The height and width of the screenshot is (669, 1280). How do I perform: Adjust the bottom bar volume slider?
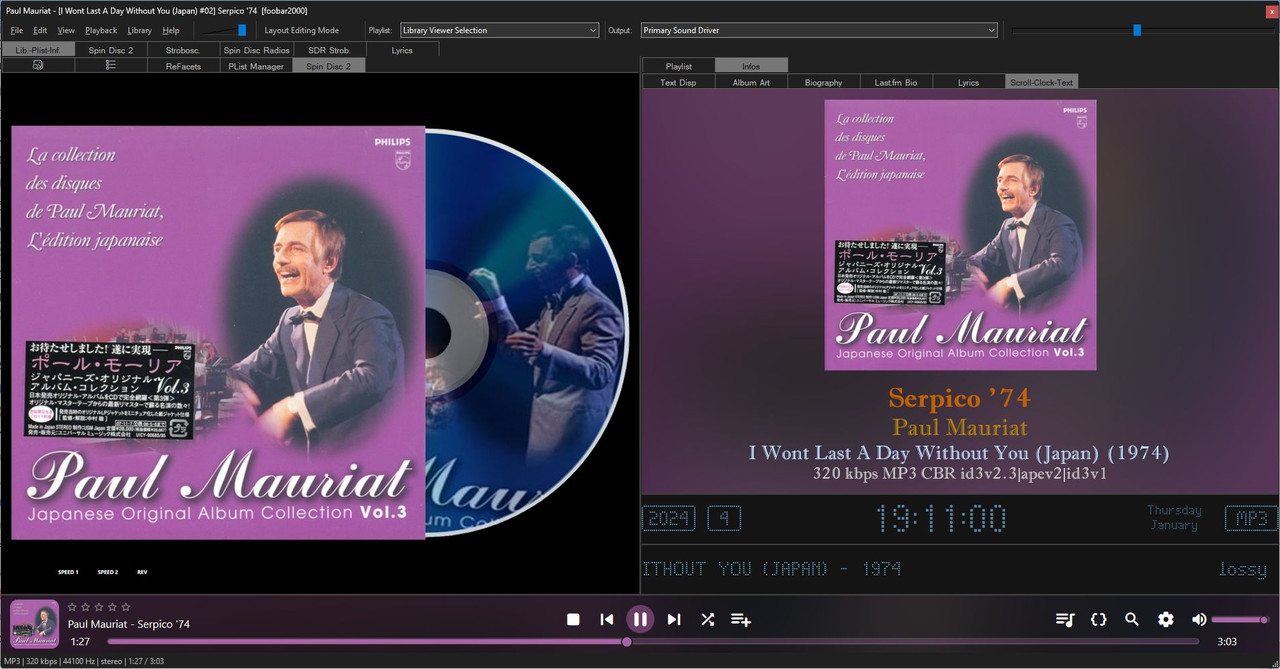(1241, 620)
